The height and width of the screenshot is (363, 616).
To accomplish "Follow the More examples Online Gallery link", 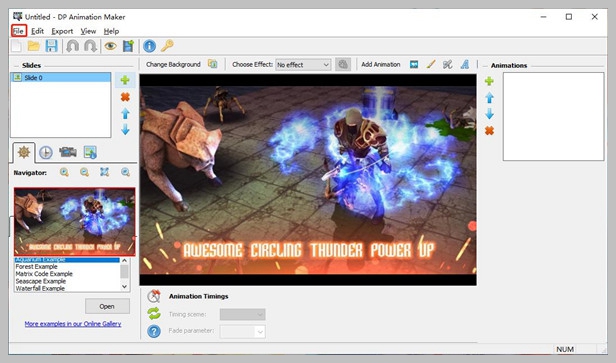I will [x=73, y=324].
